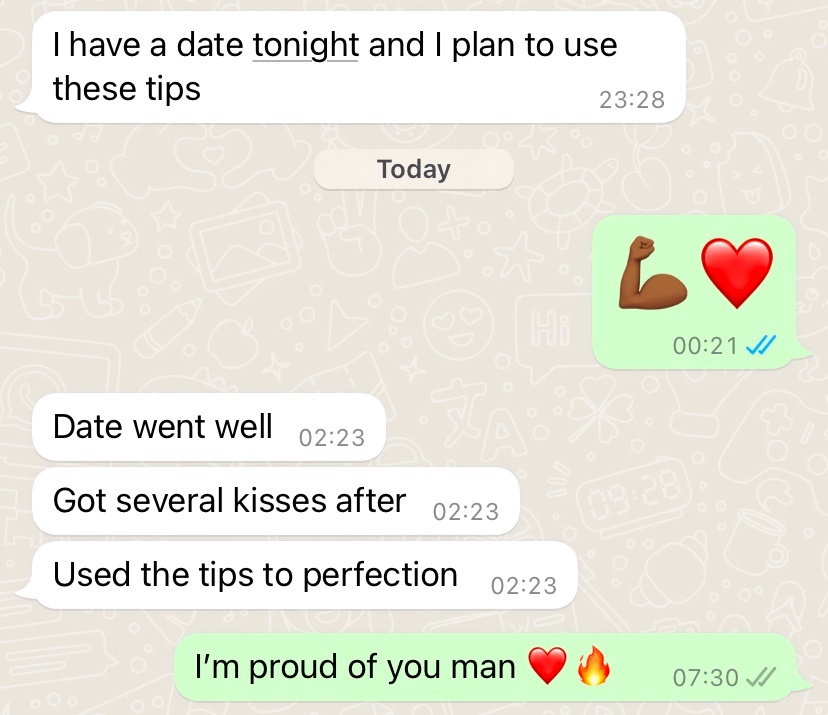The height and width of the screenshot is (715, 828).
Task: Tap the underlined word 'tonight'
Action: tap(306, 44)
